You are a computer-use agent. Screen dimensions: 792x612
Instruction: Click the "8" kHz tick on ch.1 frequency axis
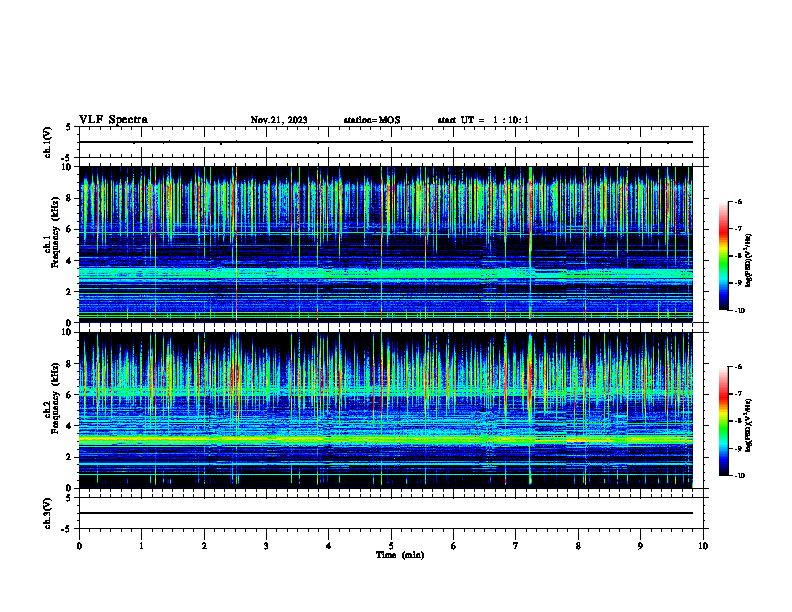click(x=70, y=198)
